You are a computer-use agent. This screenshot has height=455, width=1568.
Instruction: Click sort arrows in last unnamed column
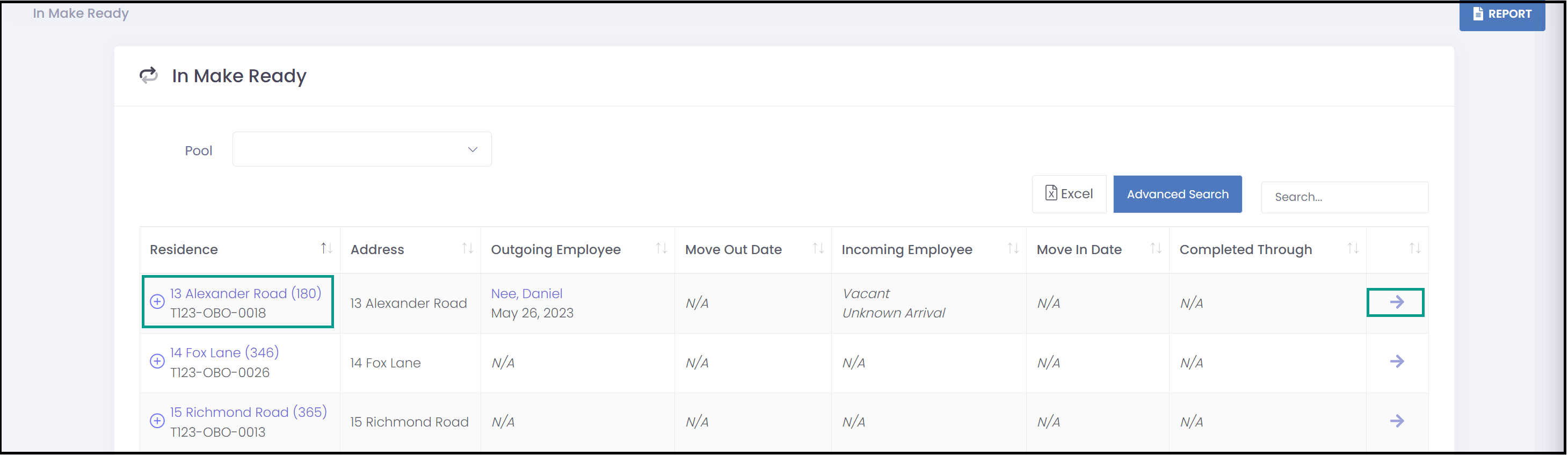[x=1414, y=249]
